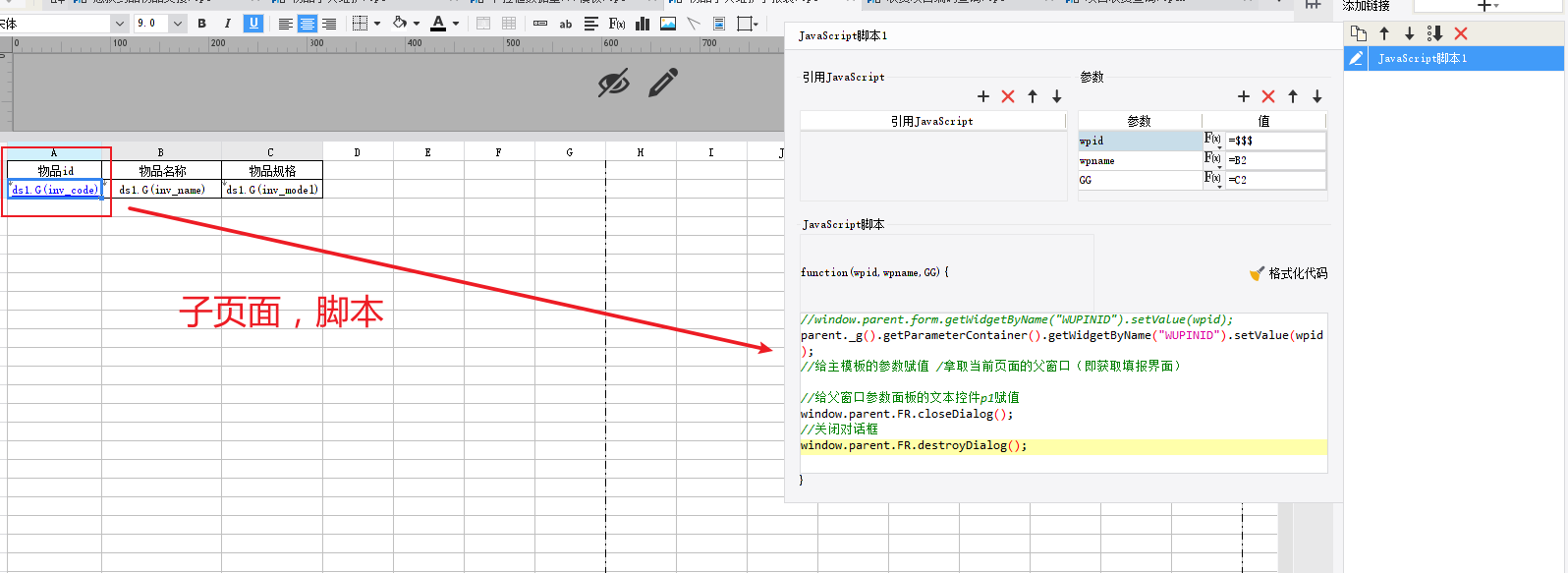
Task: Click the closeDialog code line
Action: pos(907,414)
